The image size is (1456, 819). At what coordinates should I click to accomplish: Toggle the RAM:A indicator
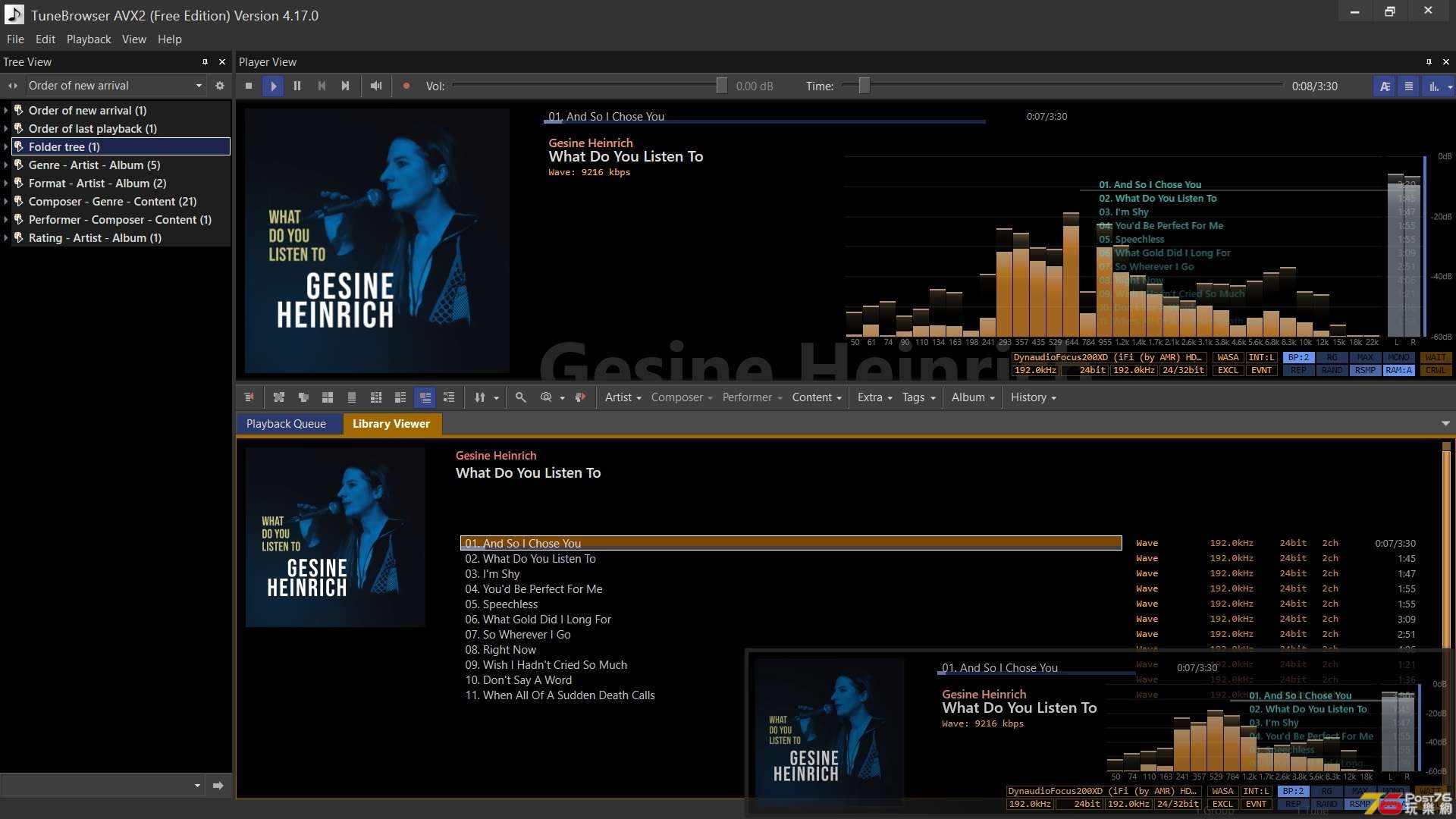(1398, 370)
